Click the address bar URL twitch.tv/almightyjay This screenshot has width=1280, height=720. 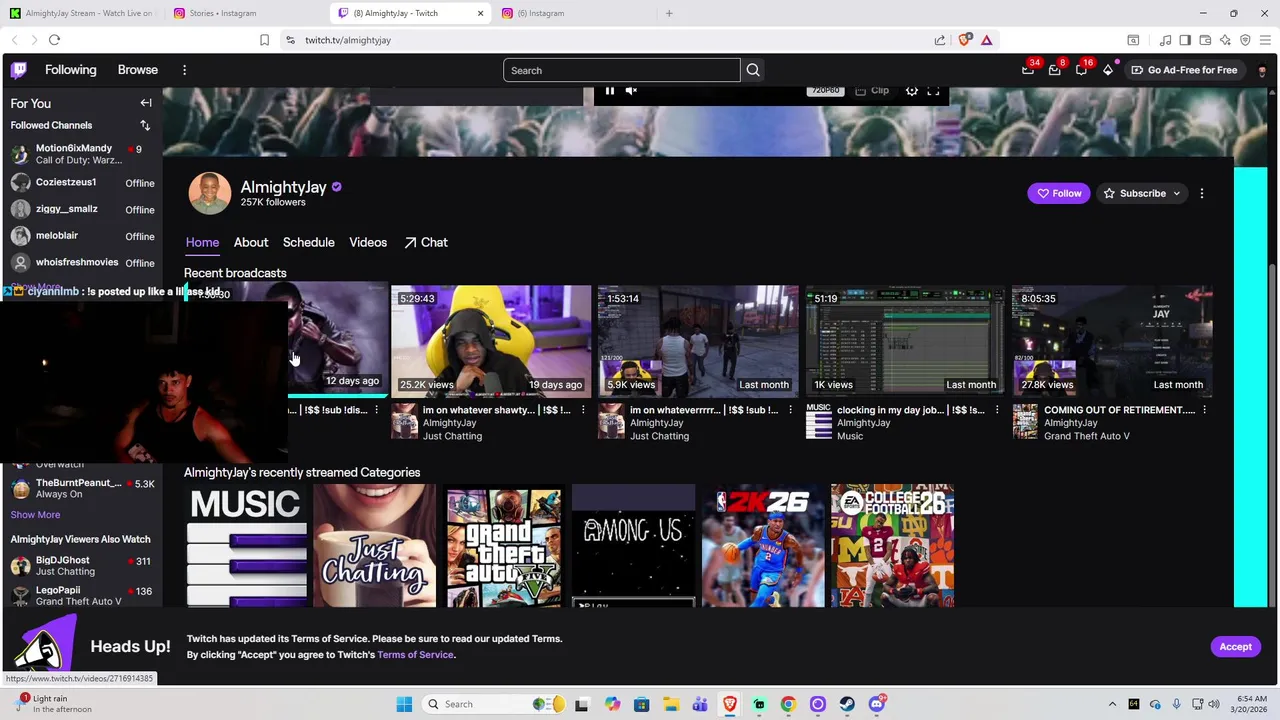[x=348, y=40]
